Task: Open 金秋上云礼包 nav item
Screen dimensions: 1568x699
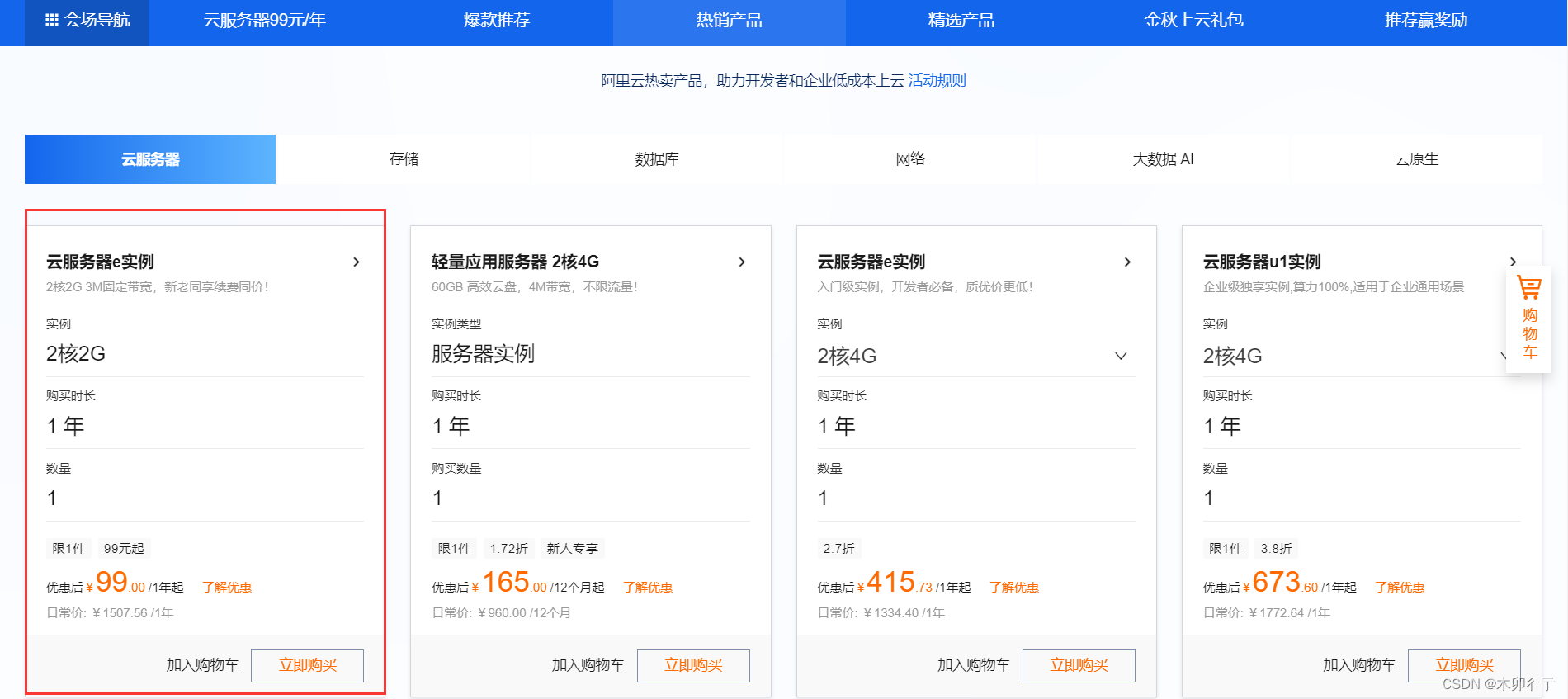Action: point(1193,21)
